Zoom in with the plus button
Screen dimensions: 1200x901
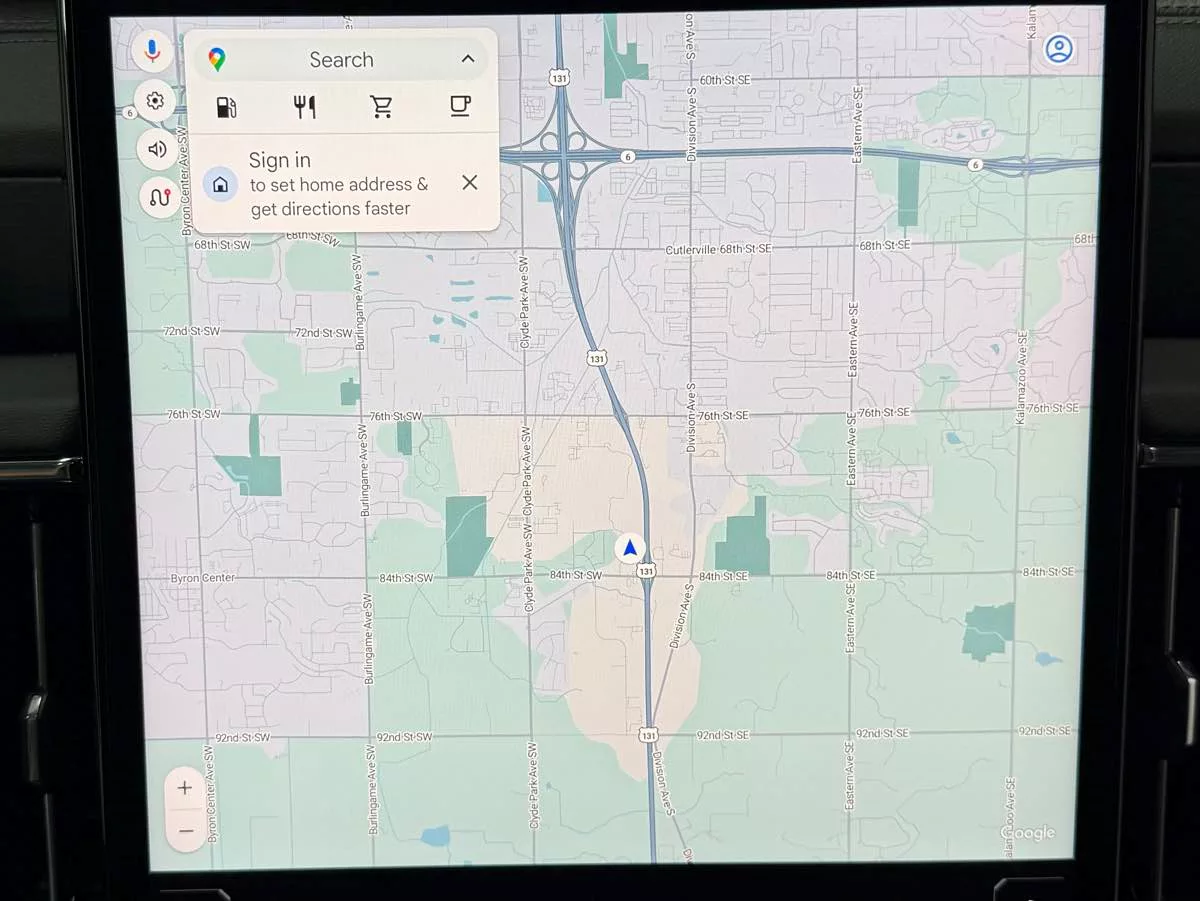coord(185,788)
